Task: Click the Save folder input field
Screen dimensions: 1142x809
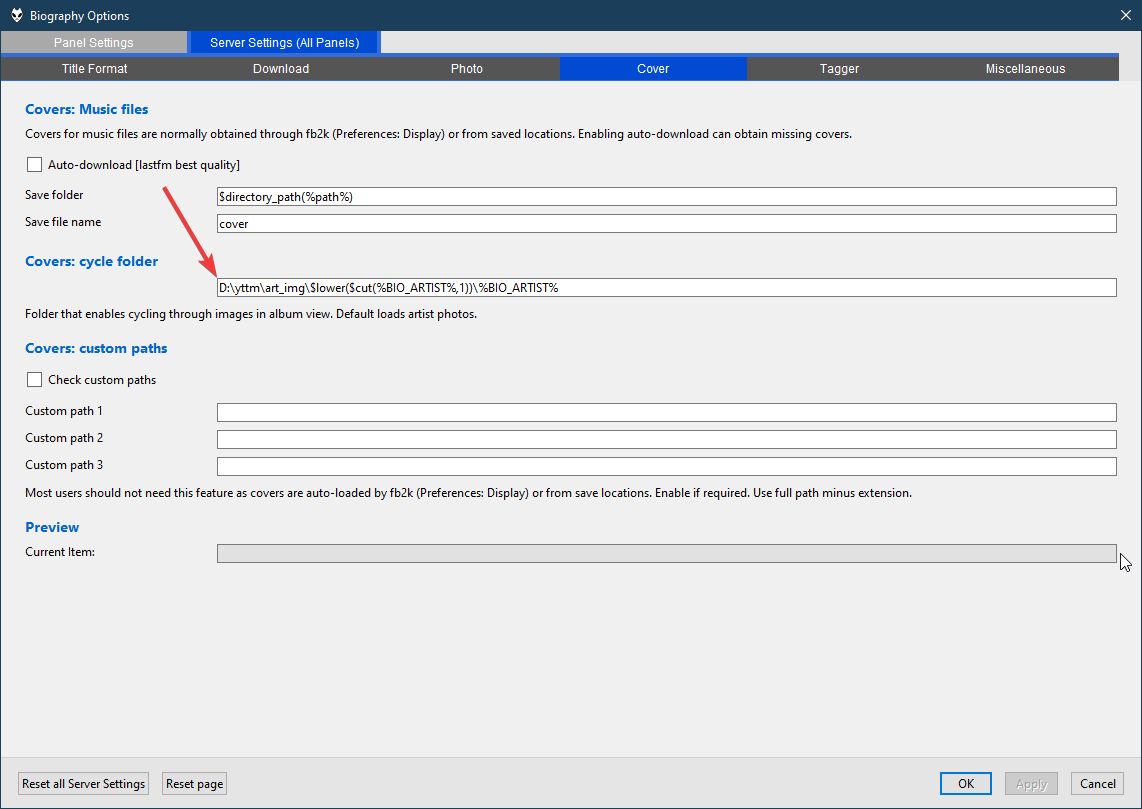Action: (666, 197)
